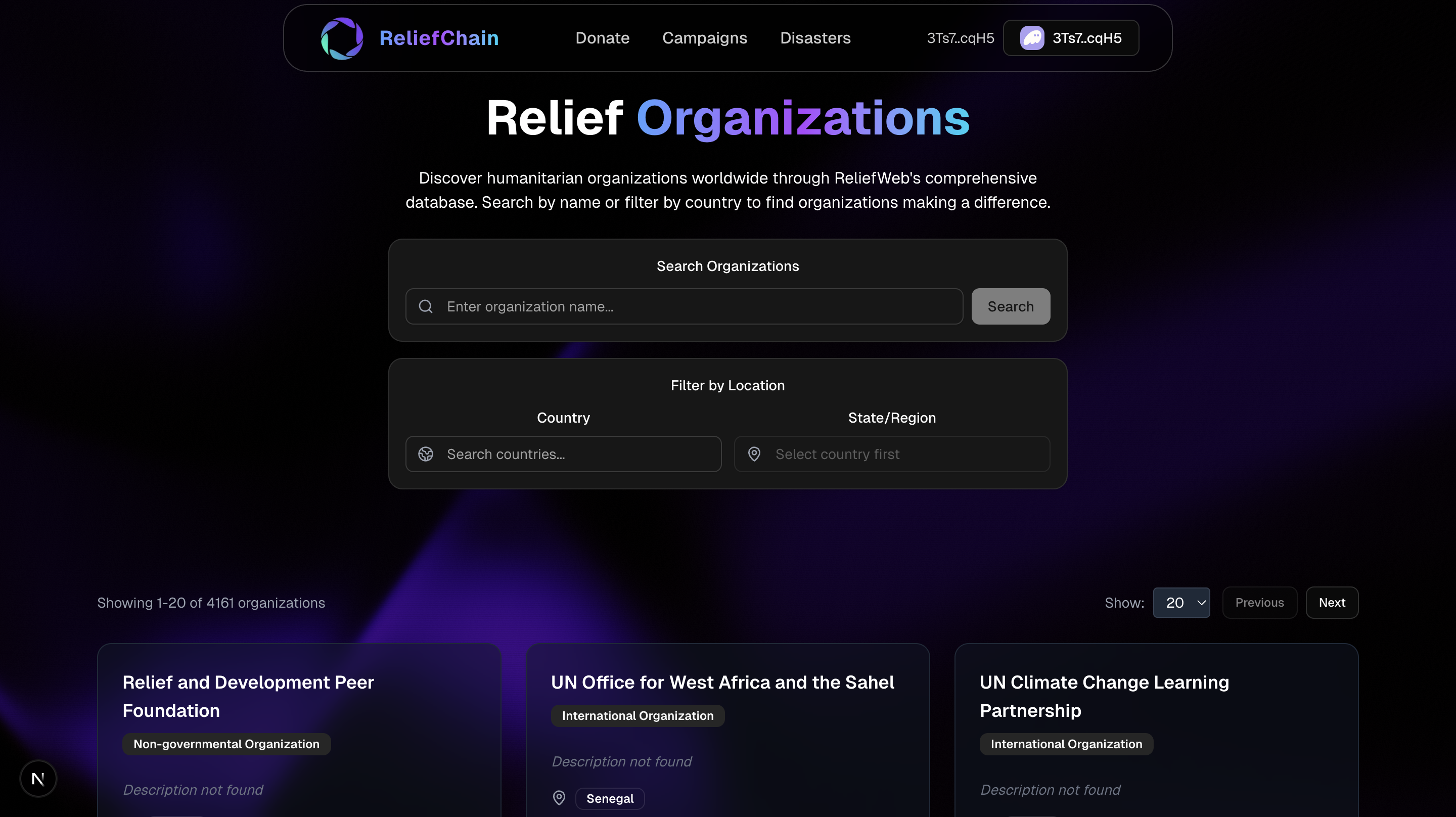The image size is (1456, 817).
Task: Go to the Next results page
Action: pos(1332,603)
